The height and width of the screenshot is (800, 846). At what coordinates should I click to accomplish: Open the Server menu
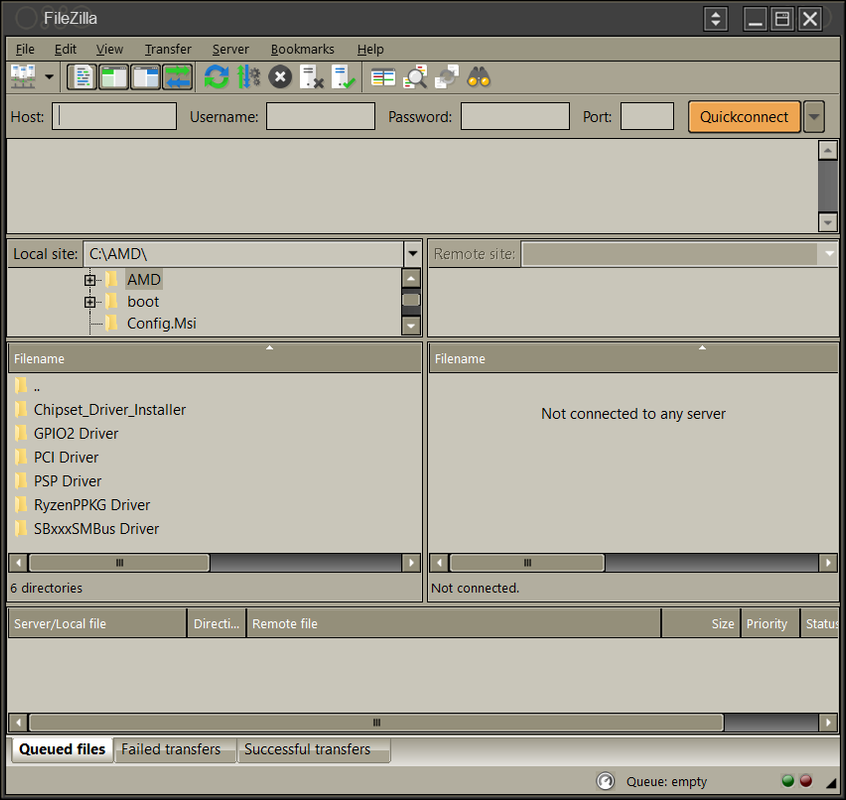point(230,50)
